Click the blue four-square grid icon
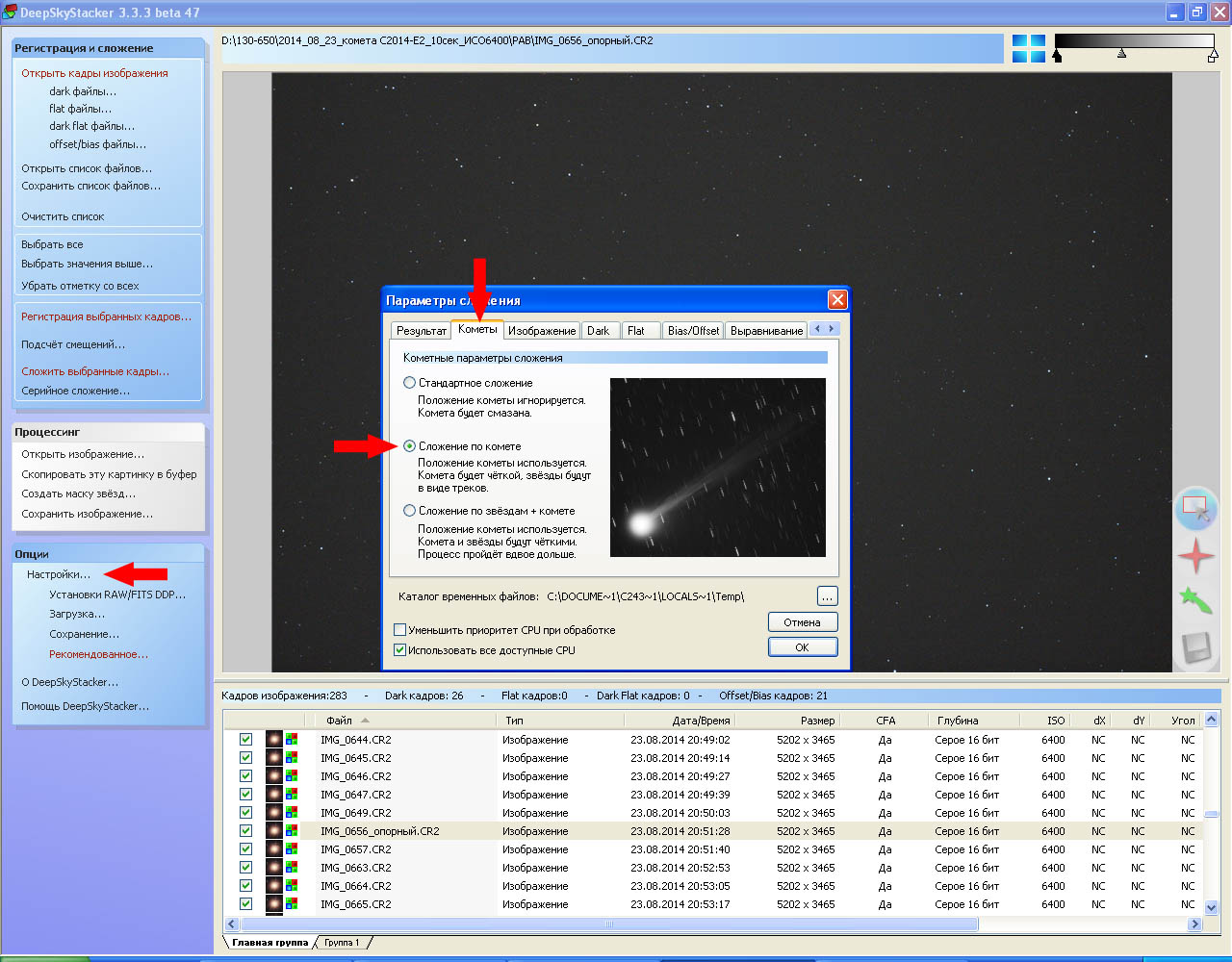The height and width of the screenshot is (962, 1232). [1028, 48]
